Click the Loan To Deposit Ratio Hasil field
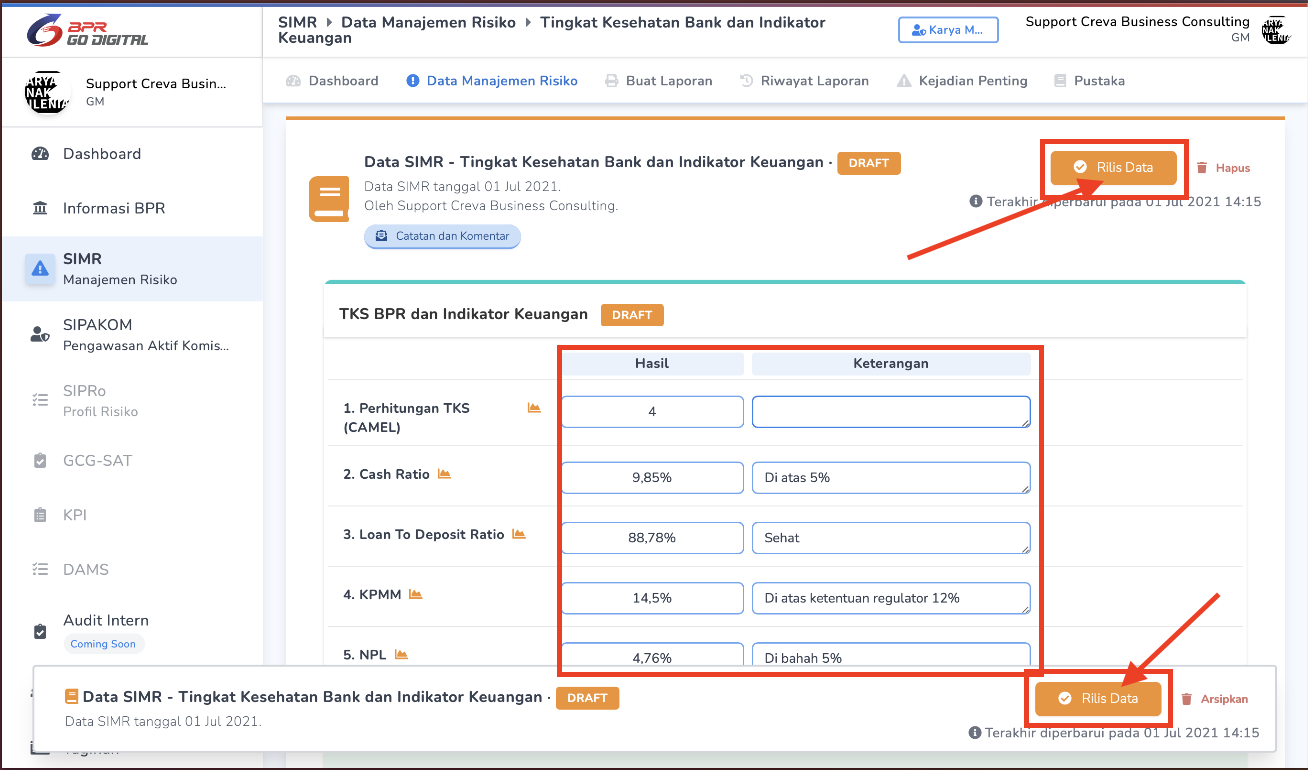This screenshot has width=1308, height=770. click(652, 537)
